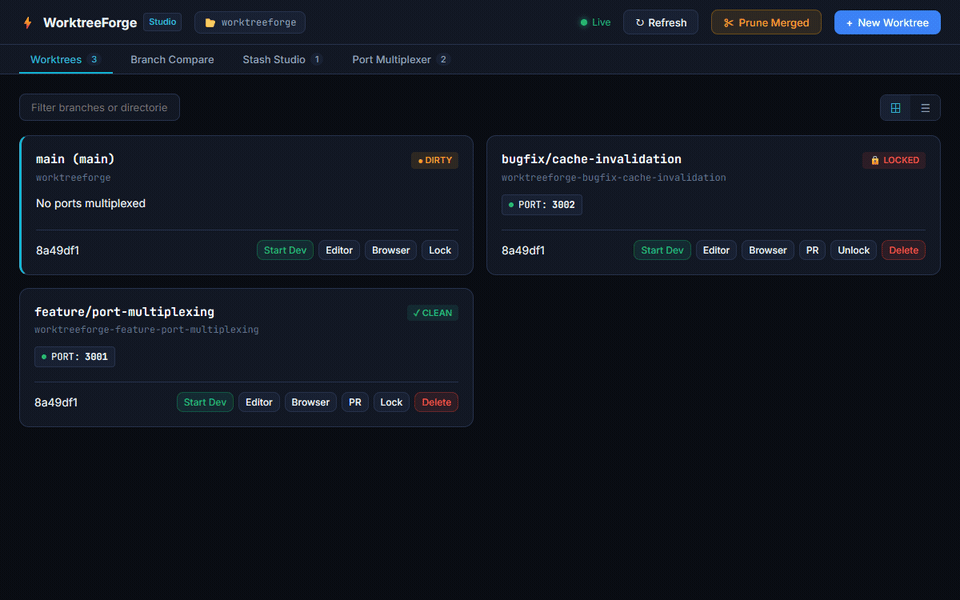Delete the feature/port-multiplexing worktree
The height and width of the screenshot is (600, 960).
pyautogui.click(x=436, y=402)
